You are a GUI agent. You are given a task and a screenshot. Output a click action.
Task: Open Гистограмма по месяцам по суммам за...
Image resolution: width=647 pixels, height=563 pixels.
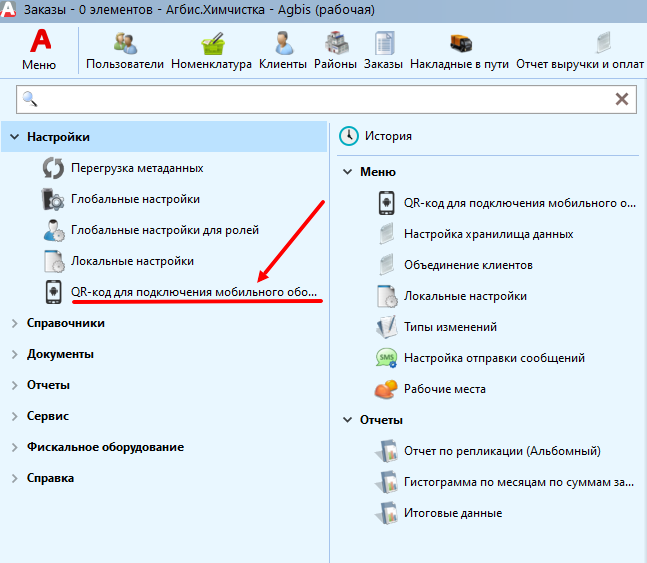click(519, 482)
